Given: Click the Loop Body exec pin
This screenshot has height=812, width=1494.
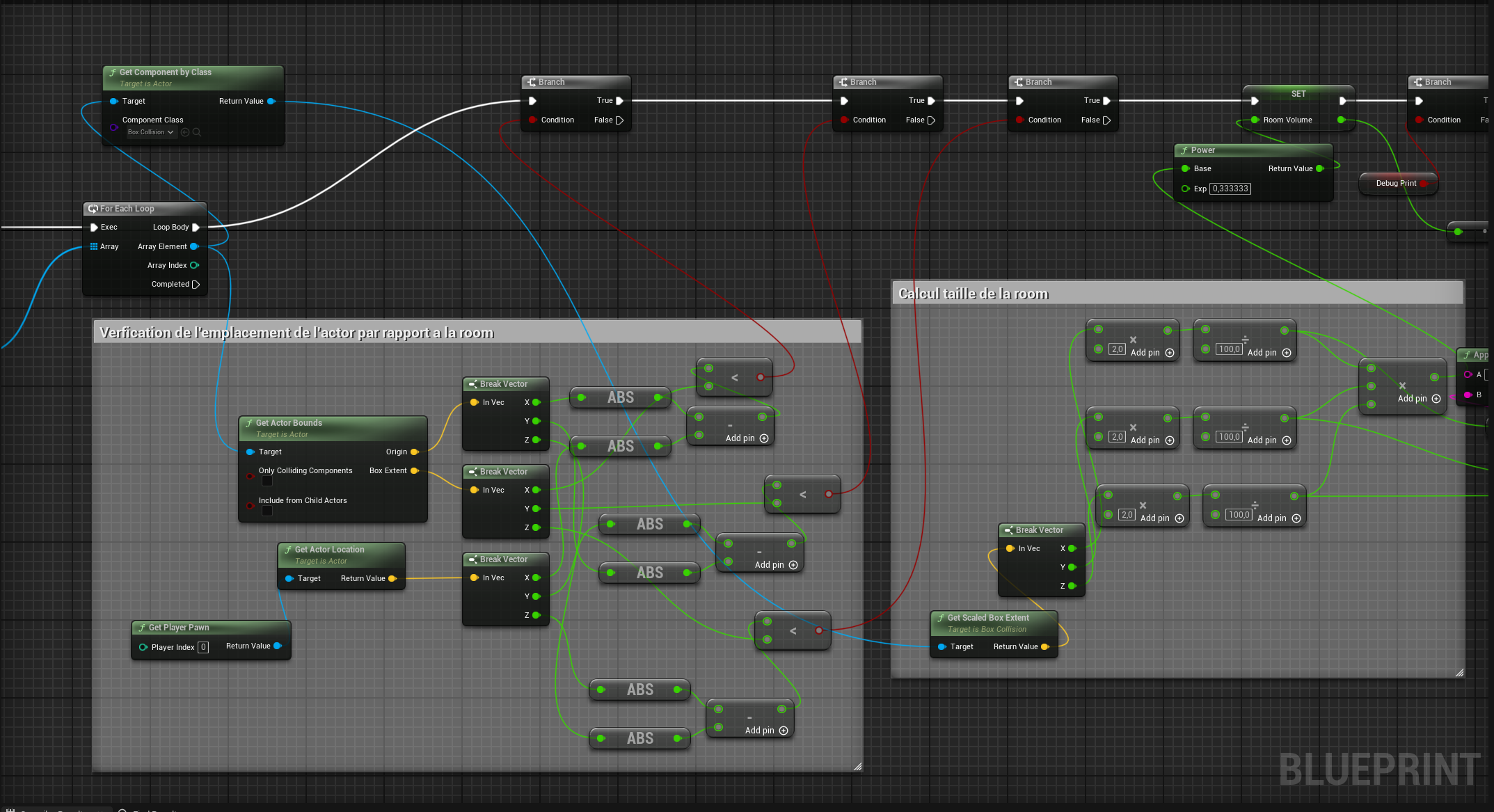Looking at the screenshot, I should point(196,227).
